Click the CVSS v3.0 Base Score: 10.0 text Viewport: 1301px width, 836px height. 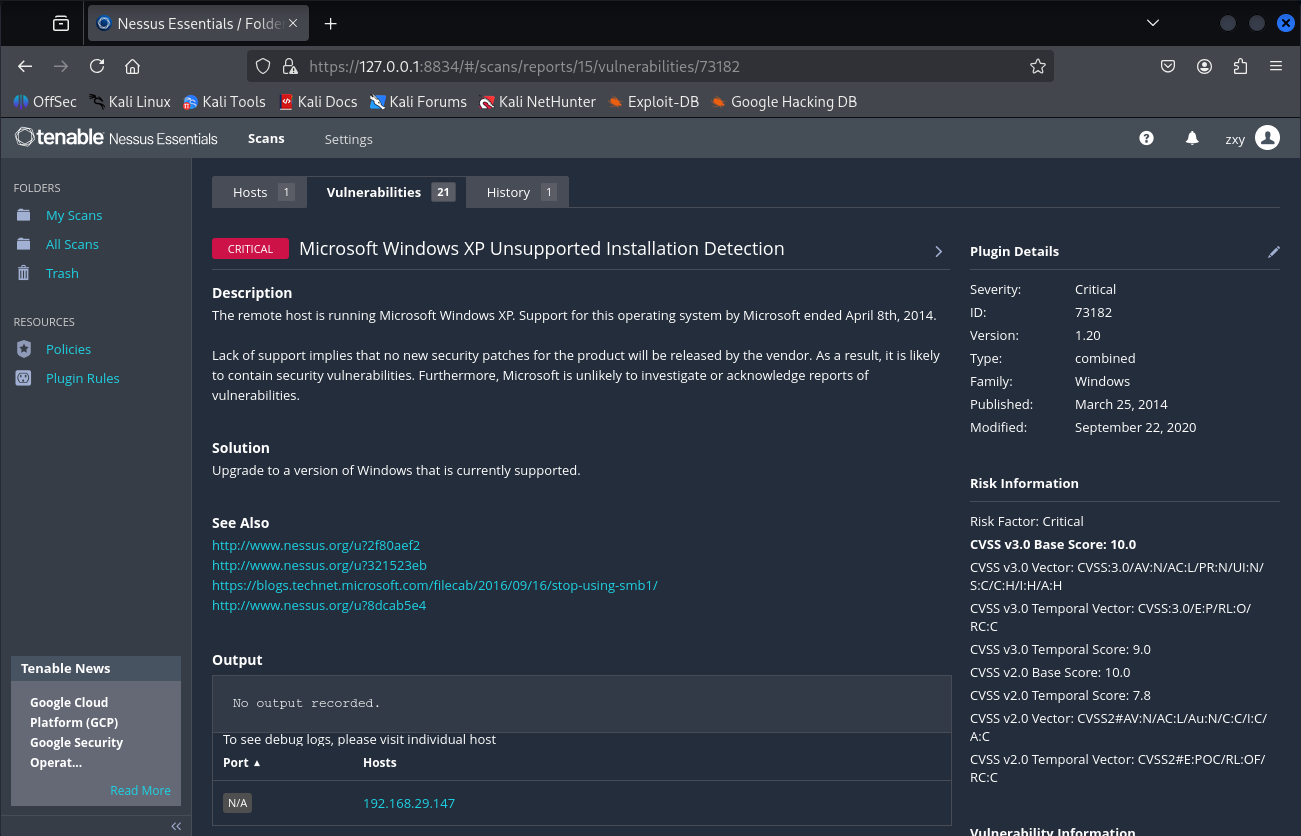[1053, 545]
